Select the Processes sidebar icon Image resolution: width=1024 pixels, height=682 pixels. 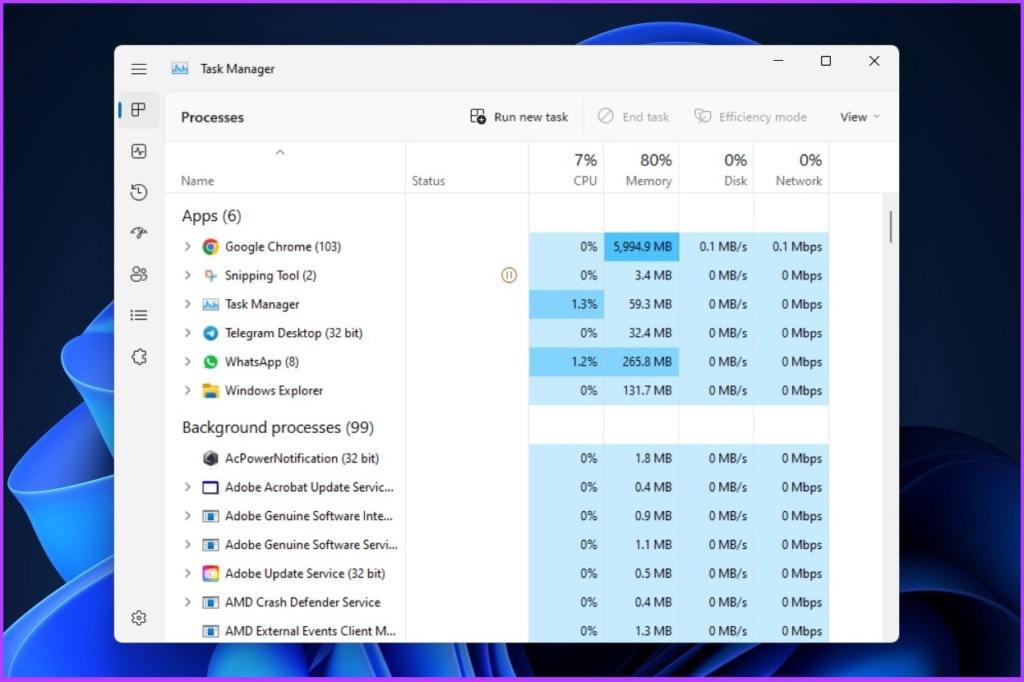point(138,110)
